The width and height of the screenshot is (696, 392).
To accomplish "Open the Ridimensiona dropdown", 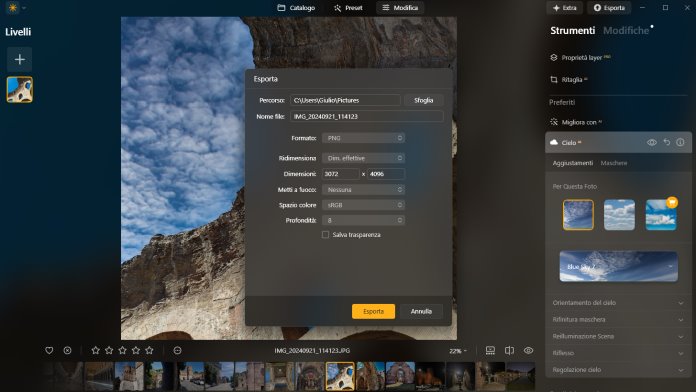I will tap(363, 158).
